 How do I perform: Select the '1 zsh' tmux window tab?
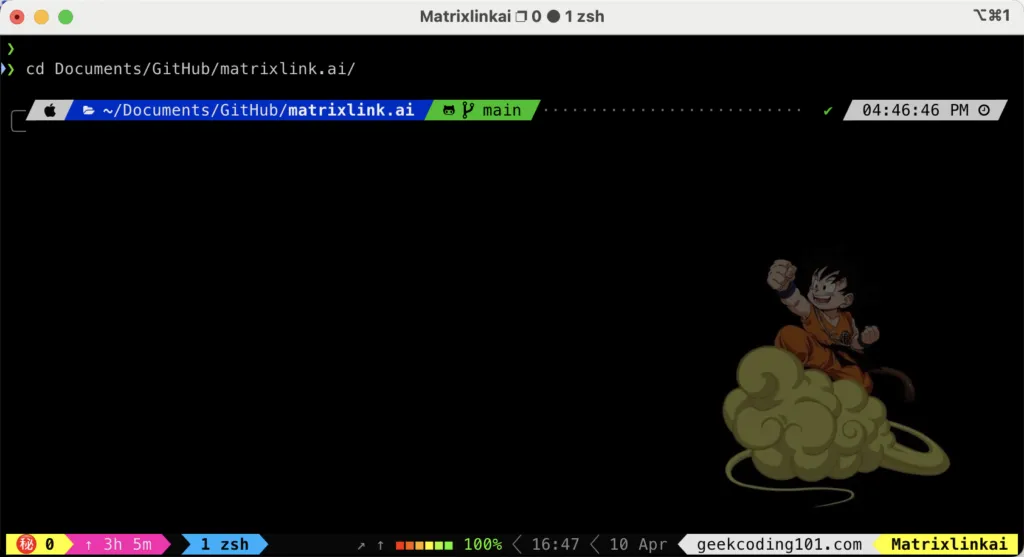(x=224, y=544)
